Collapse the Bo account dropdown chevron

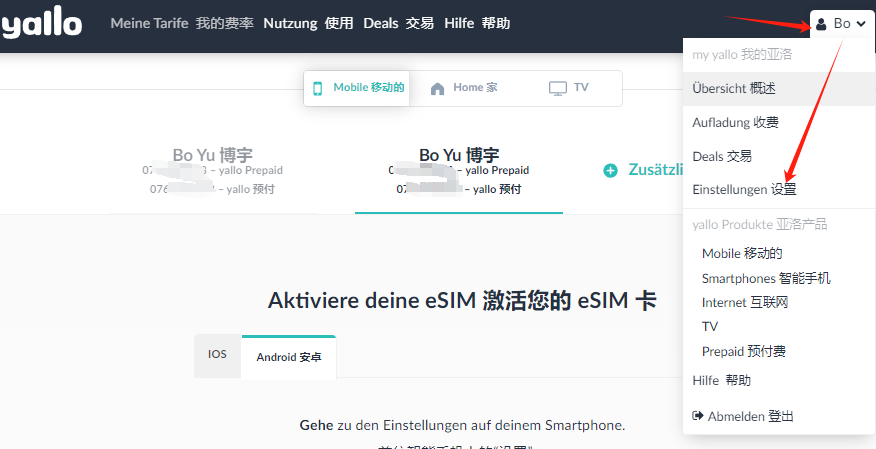point(861,24)
